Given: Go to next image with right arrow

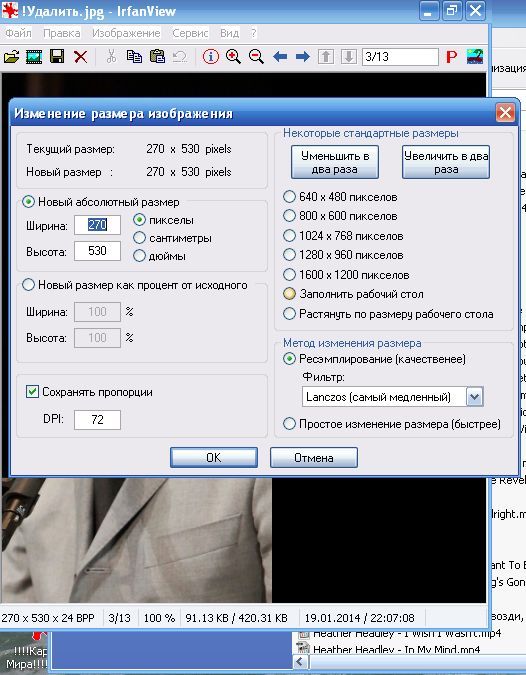Looking at the screenshot, I should tap(303, 56).
